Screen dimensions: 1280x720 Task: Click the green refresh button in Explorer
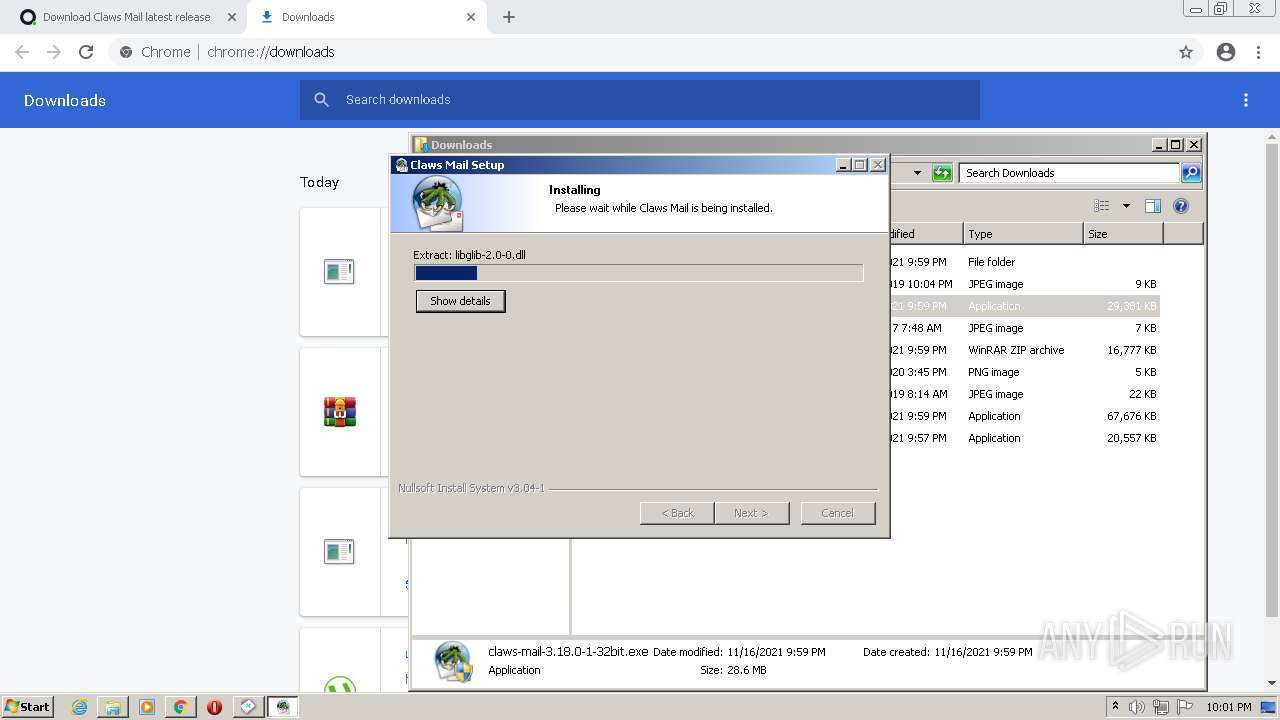pos(942,173)
